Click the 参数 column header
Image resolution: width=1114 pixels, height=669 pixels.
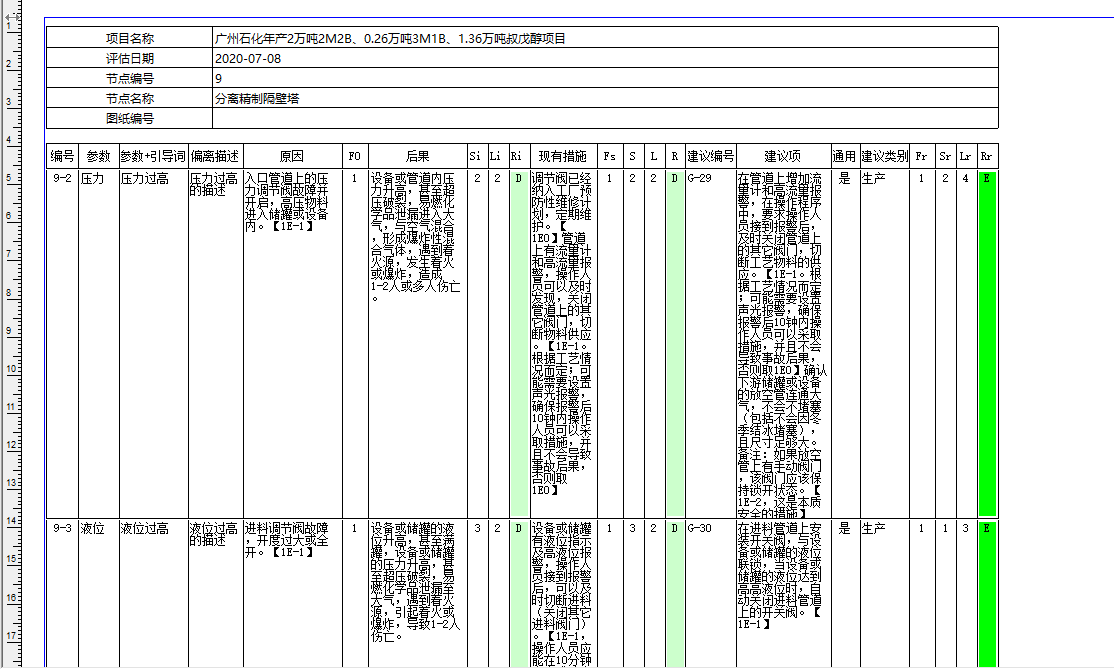coord(98,156)
